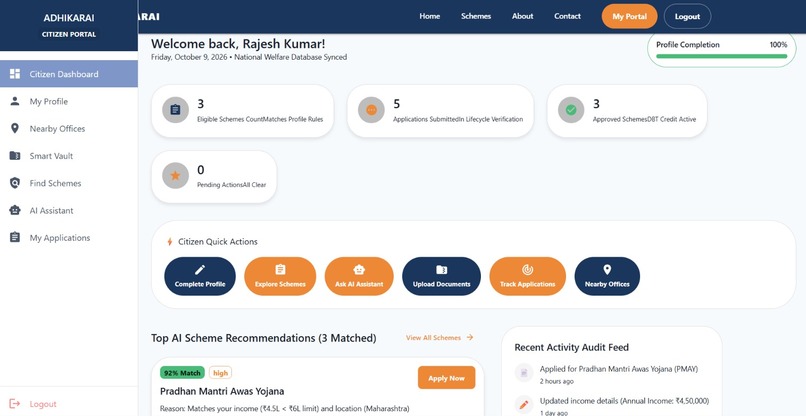
Task: Click the document icon on Explore Schemes
Action: pos(280,269)
